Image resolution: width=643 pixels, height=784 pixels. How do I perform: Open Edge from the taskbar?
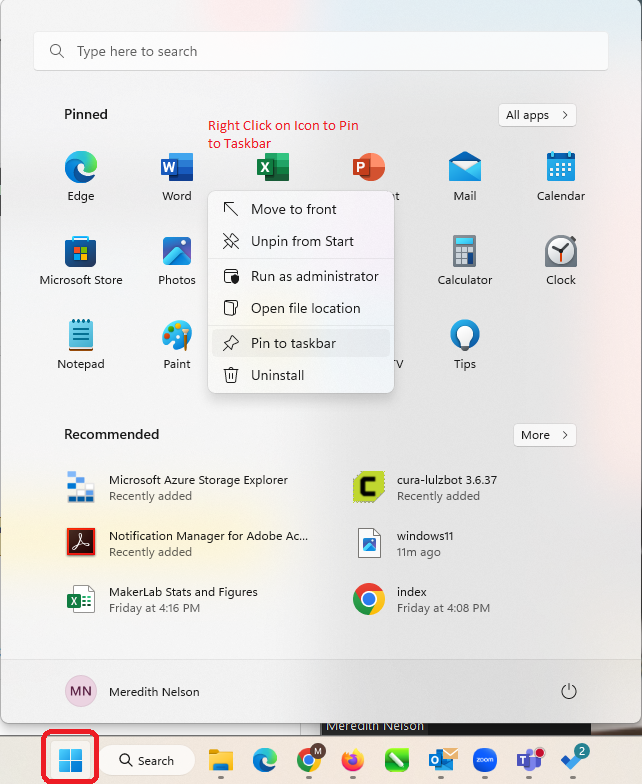click(265, 760)
